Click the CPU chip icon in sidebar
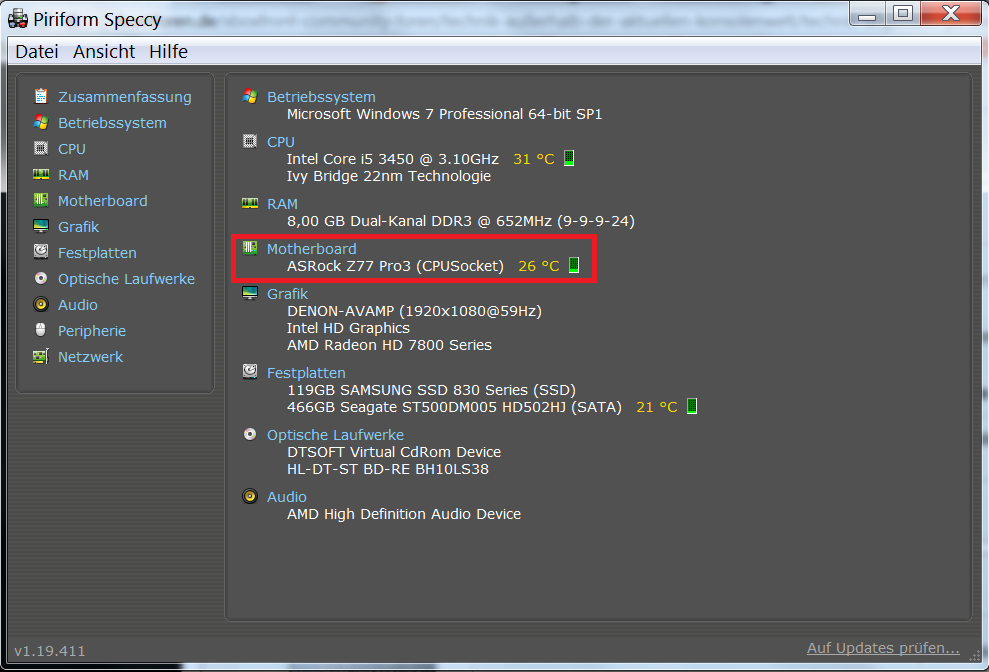The height and width of the screenshot is (672, 989). [41, 148]
